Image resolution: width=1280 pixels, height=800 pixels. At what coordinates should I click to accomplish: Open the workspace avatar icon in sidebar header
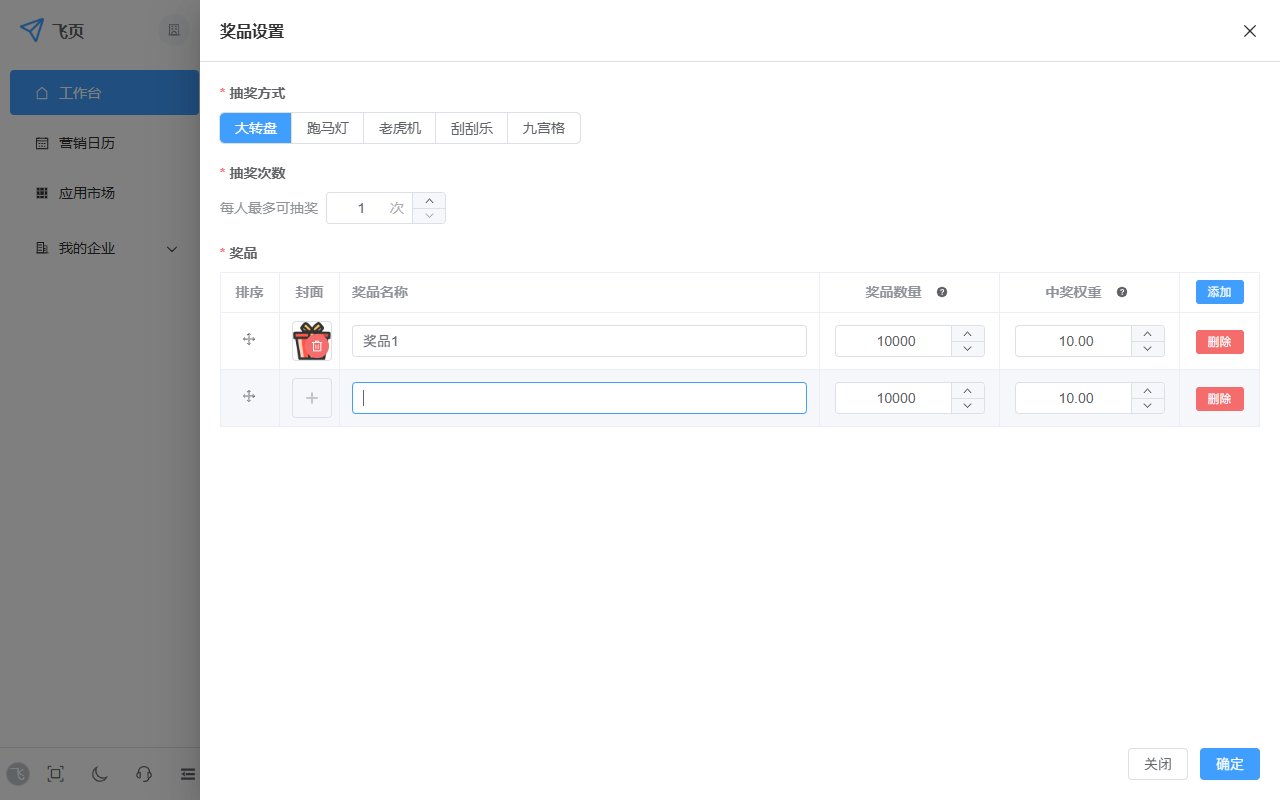pos(174,30)
